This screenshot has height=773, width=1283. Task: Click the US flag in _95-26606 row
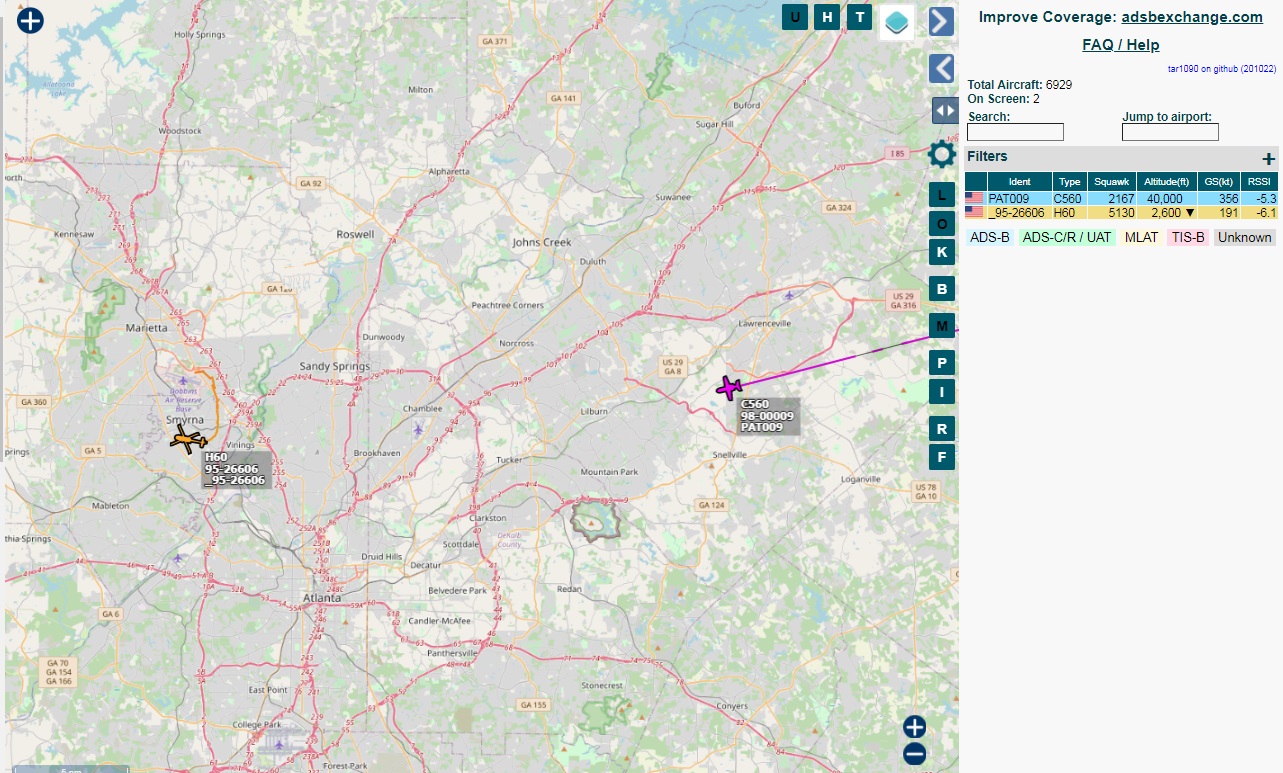point(974,212)
